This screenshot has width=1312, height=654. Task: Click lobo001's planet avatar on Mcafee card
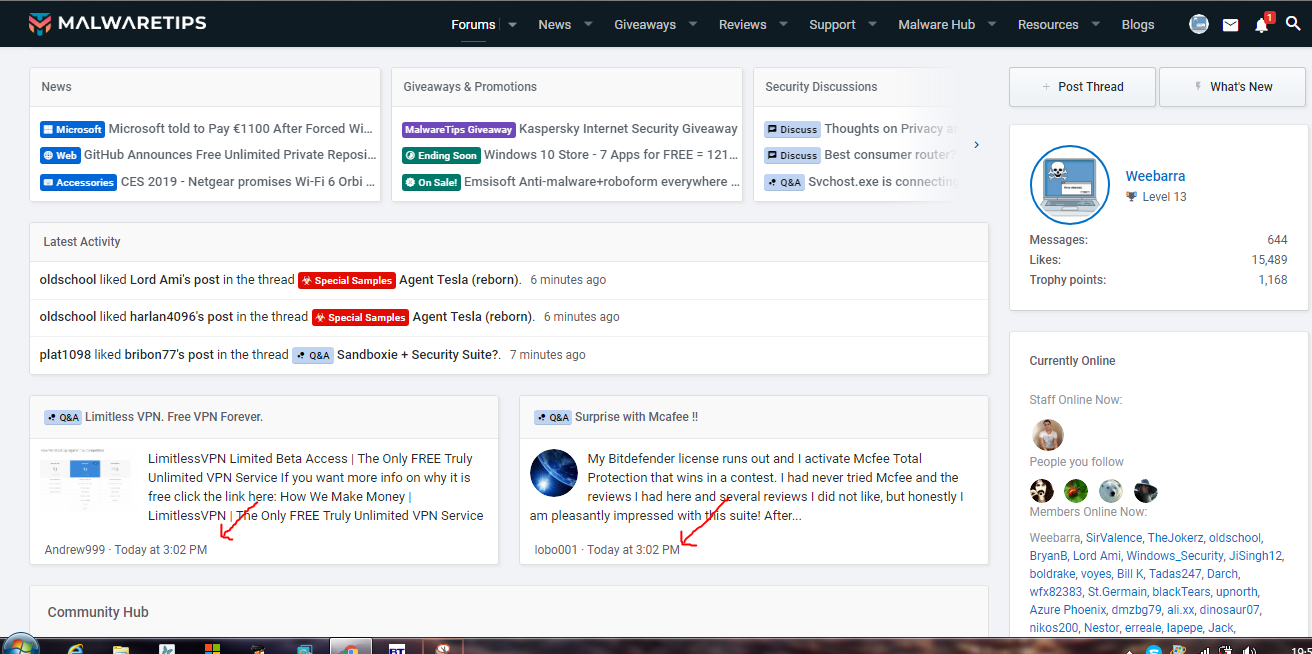(554, 474)
